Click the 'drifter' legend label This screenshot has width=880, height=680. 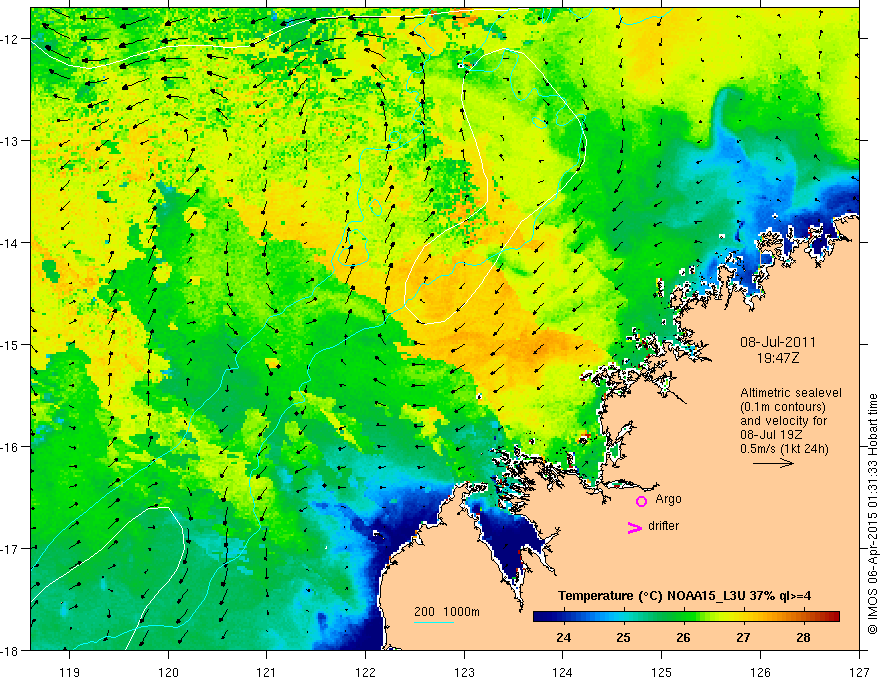[663, 526]
